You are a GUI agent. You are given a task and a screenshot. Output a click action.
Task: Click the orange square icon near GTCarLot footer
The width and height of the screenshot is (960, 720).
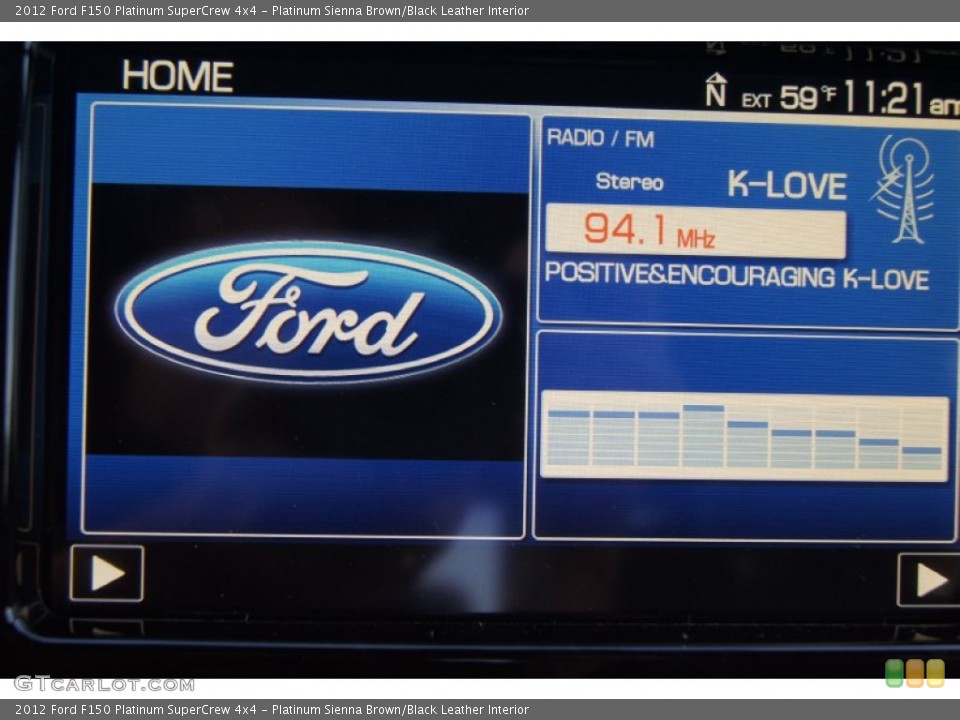pyautogui.click(x=915, y=673)
